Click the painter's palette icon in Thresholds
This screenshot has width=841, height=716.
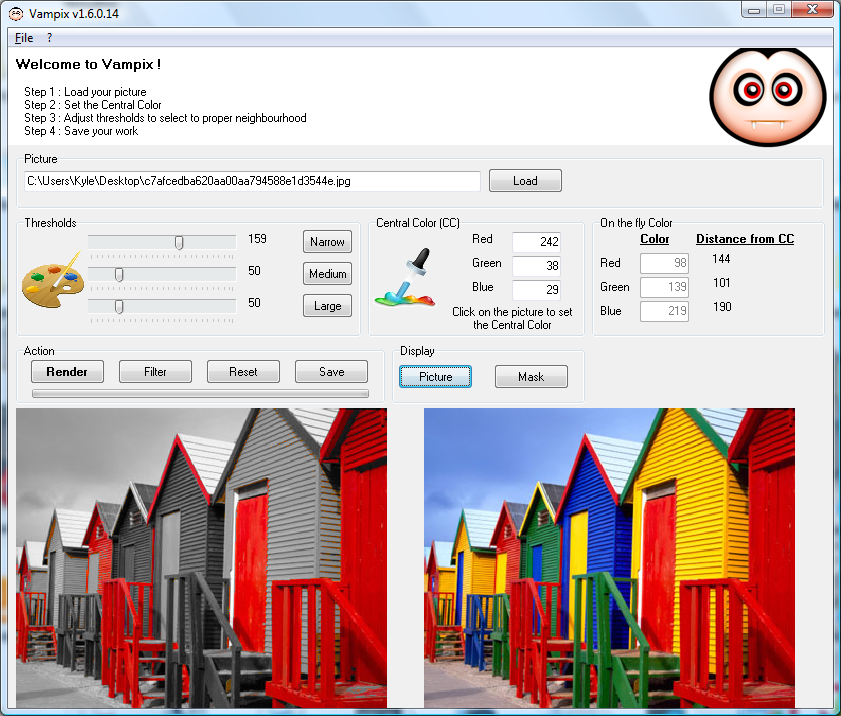[53, 280]
